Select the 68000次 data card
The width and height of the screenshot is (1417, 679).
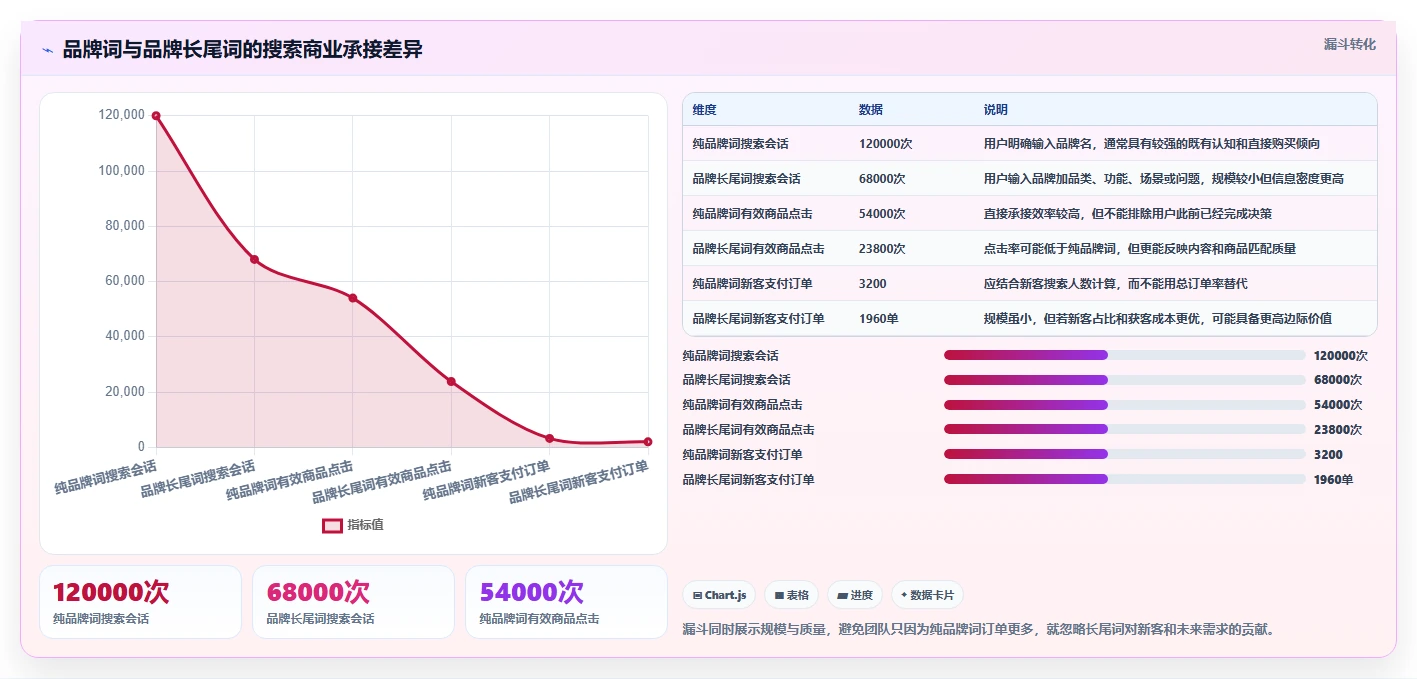click(x=353, y=602)
